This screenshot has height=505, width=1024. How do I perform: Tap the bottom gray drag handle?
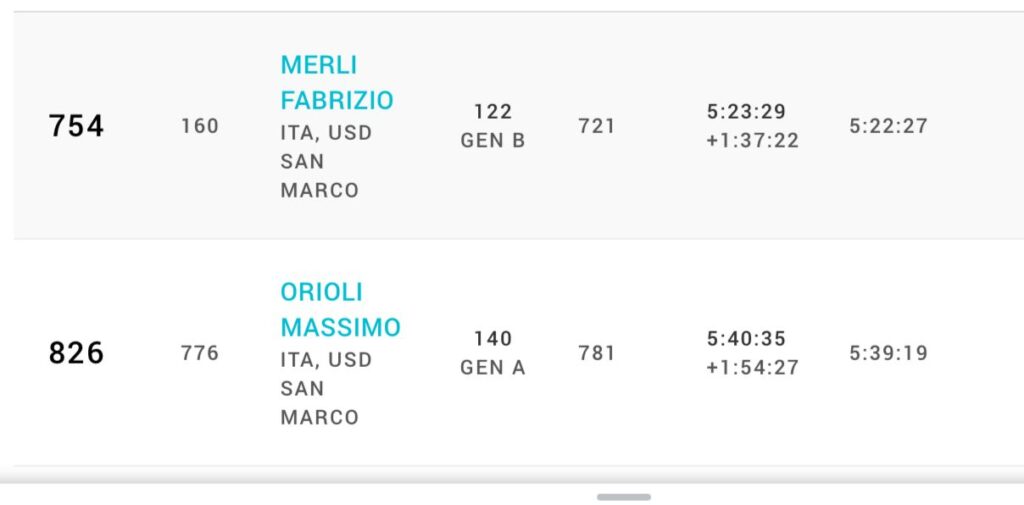pyautogui.click(x=624, y=497)
